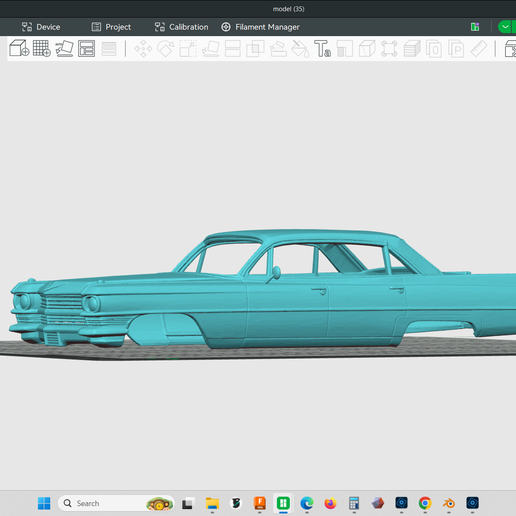The image size is (516, 516).
Task: Open Task View from the taskbar
Action: [187, 503]
